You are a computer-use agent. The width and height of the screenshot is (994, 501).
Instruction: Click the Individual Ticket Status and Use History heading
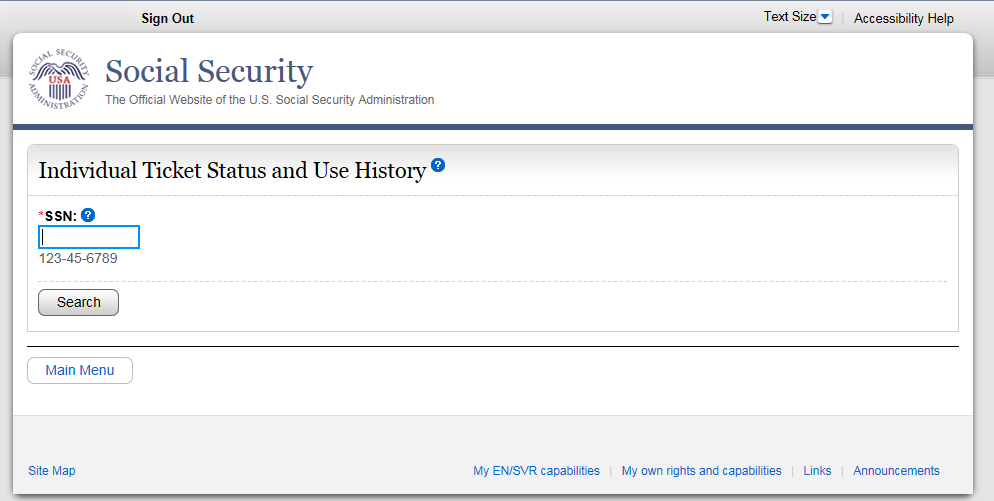[x=232, y=171]
